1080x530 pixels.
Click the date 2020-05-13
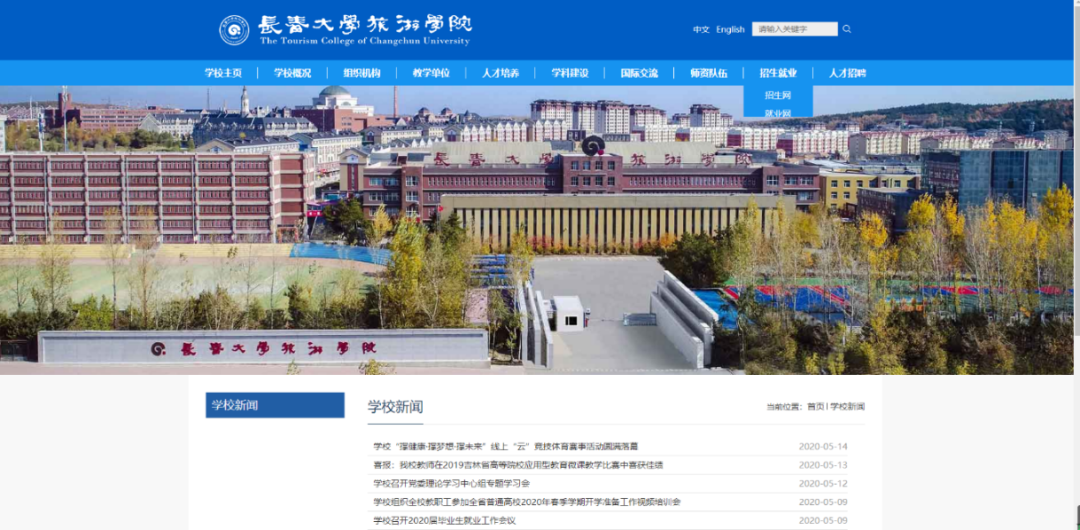(823, 465)
